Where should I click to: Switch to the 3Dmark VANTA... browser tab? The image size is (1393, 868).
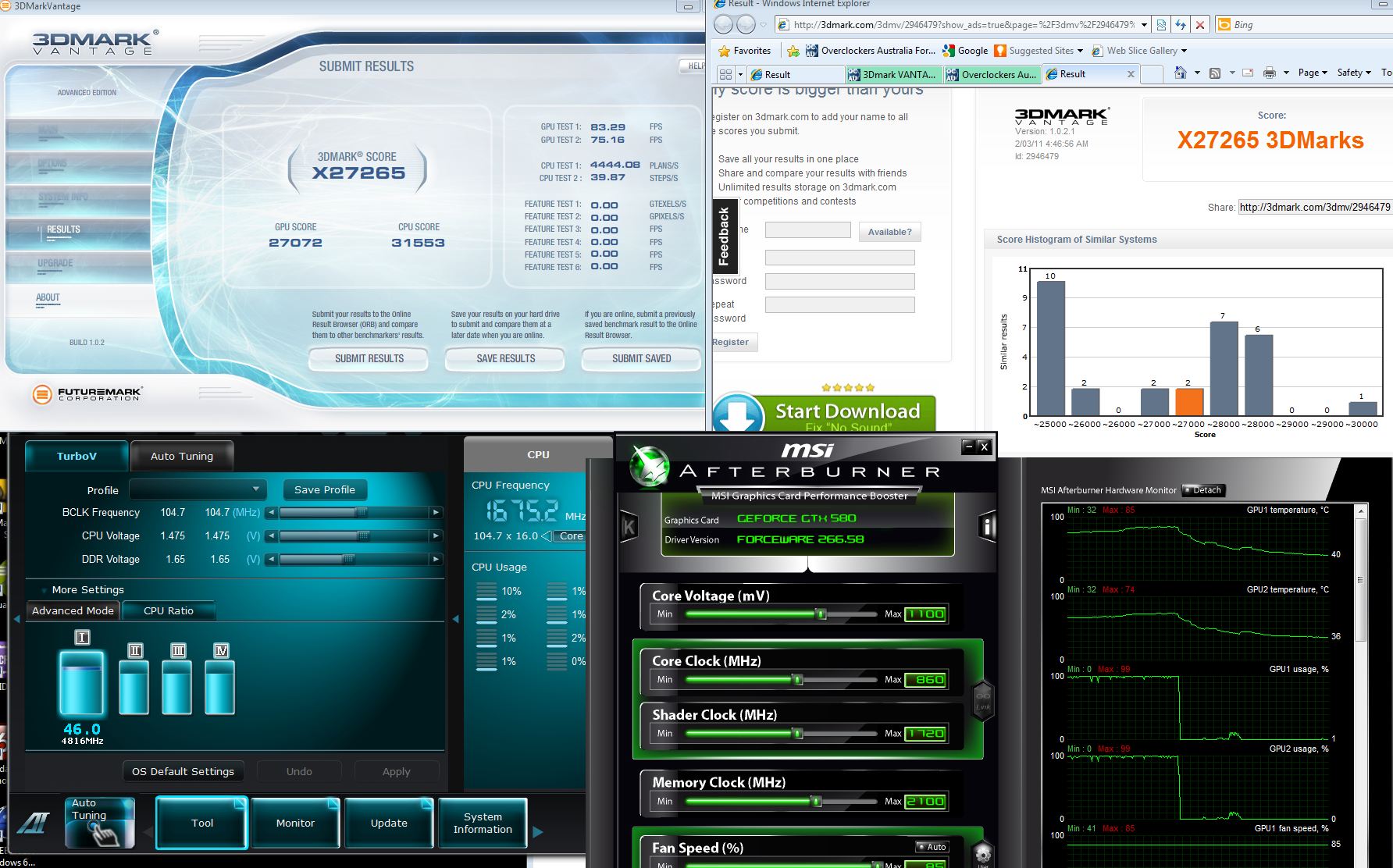(894, 74)
